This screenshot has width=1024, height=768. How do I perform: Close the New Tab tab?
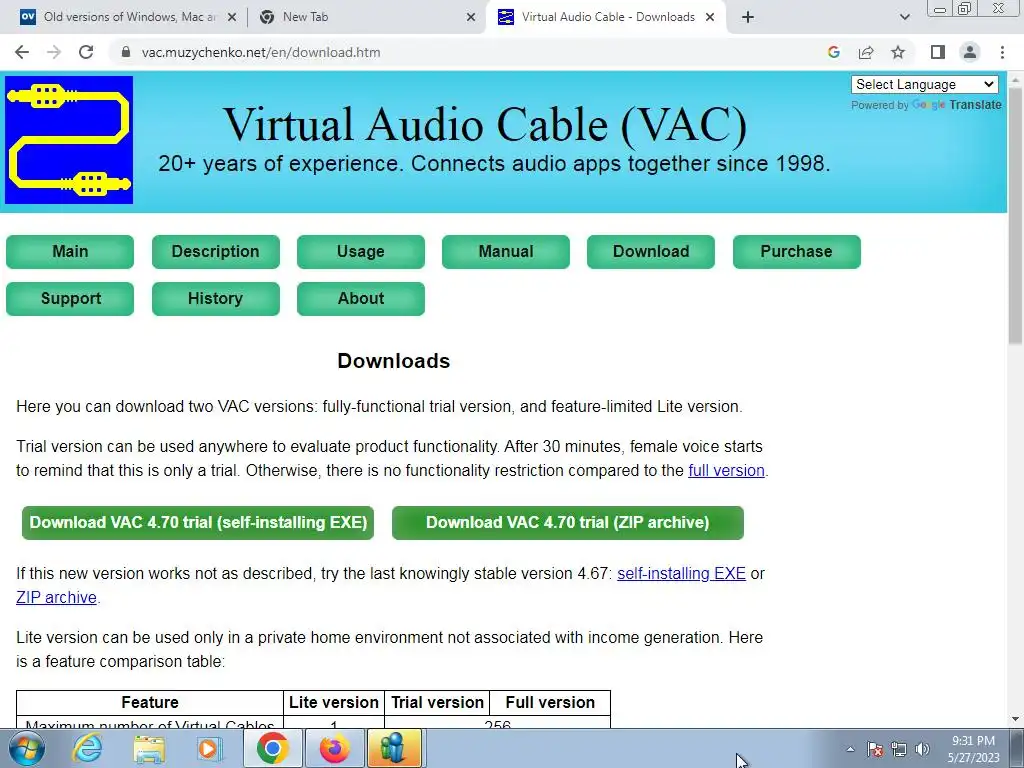tap(470, 18)
